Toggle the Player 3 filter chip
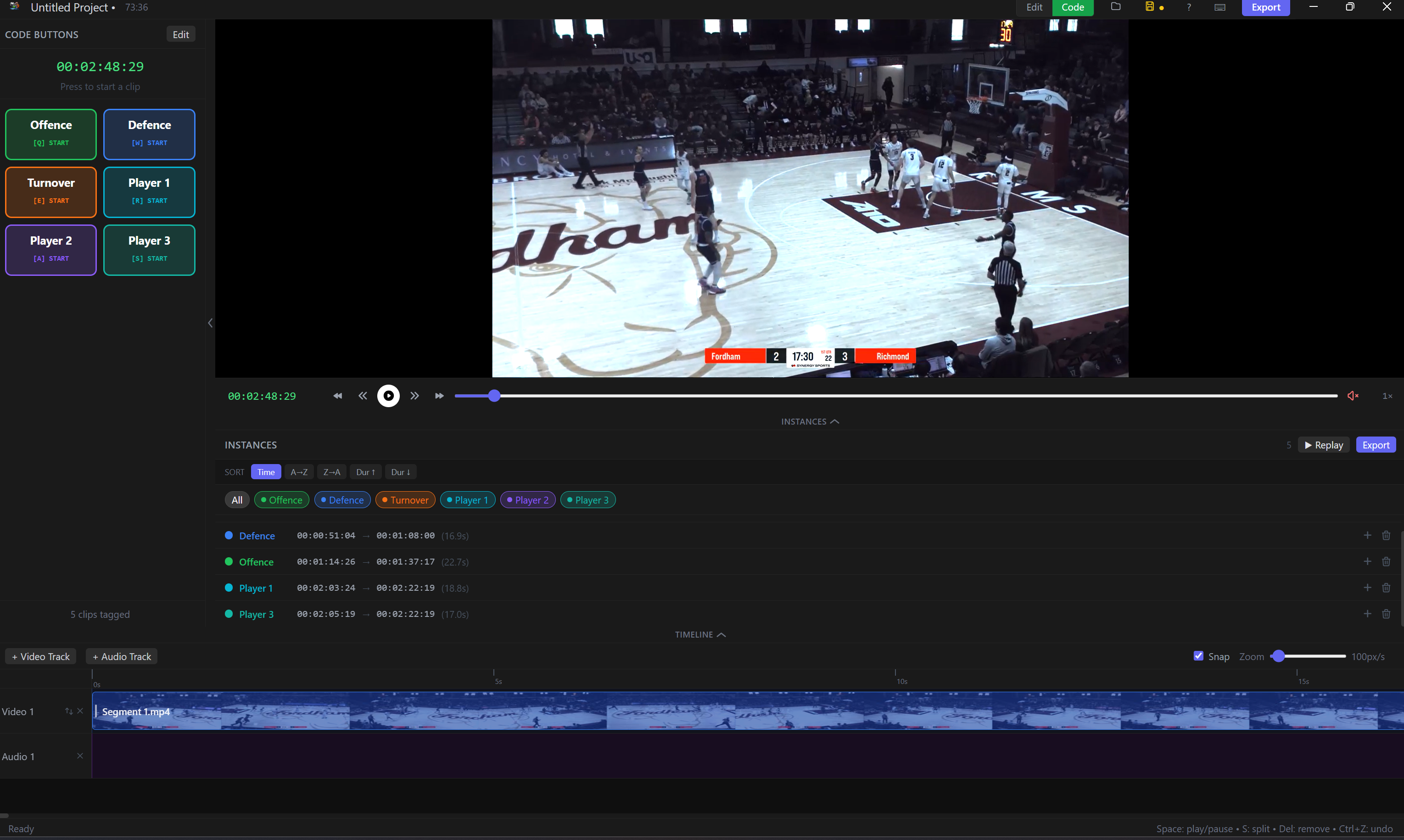Viewport: 1404px width, 840px height. (x=587, y=500)
